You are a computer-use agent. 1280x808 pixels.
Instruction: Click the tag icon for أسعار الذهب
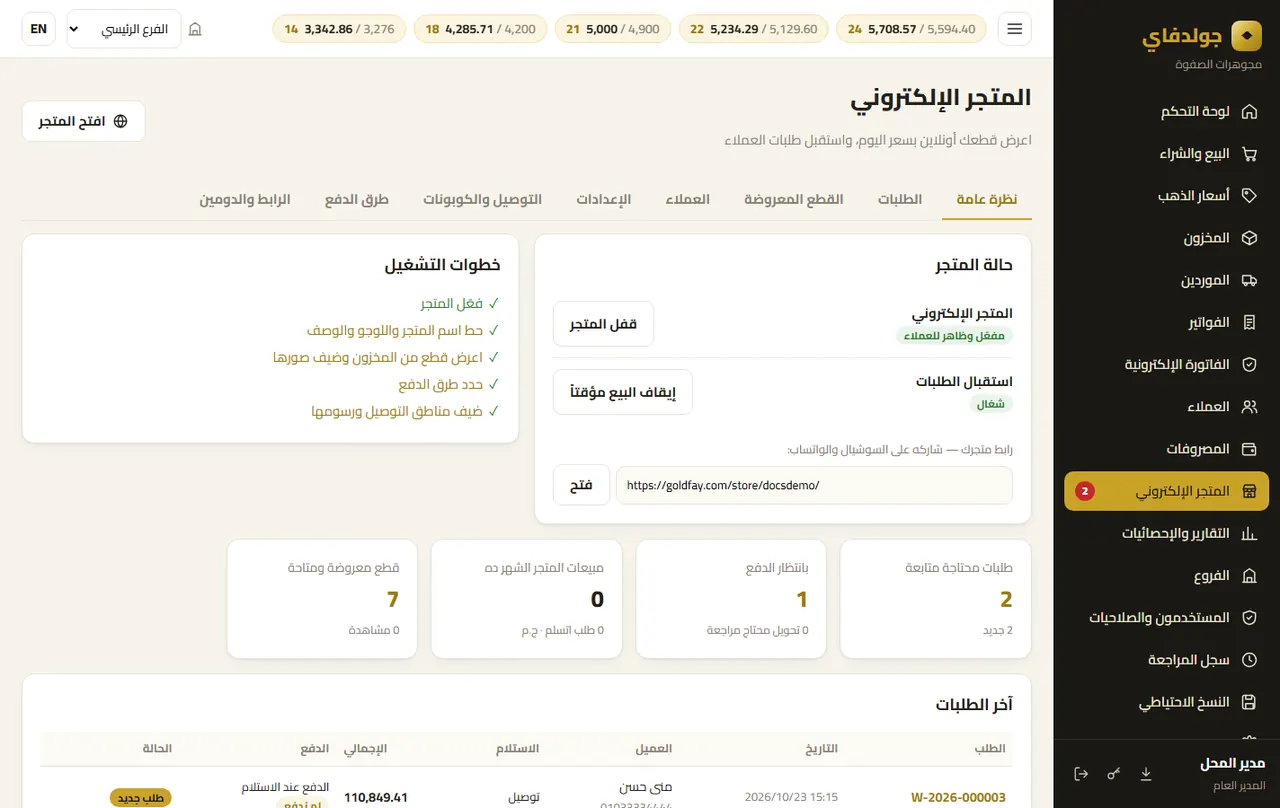click(x=1249, y=196)
